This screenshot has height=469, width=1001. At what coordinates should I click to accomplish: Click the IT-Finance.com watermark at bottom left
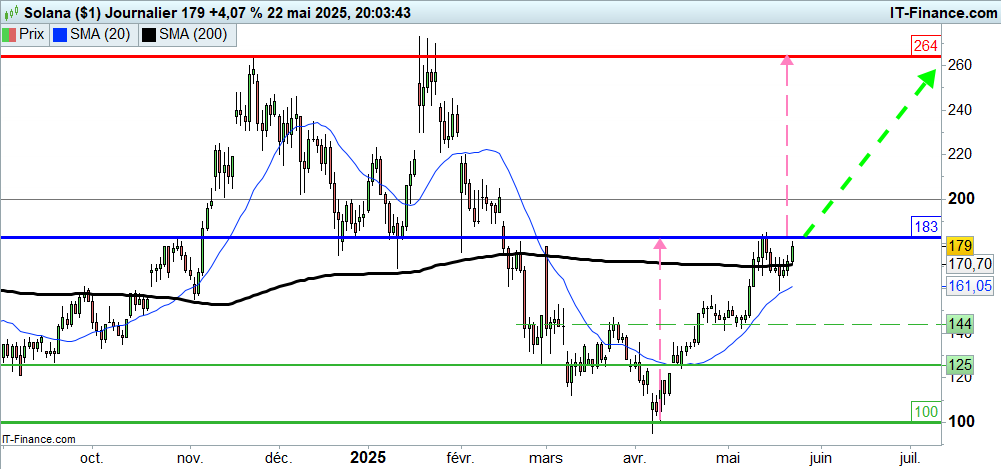40,439
